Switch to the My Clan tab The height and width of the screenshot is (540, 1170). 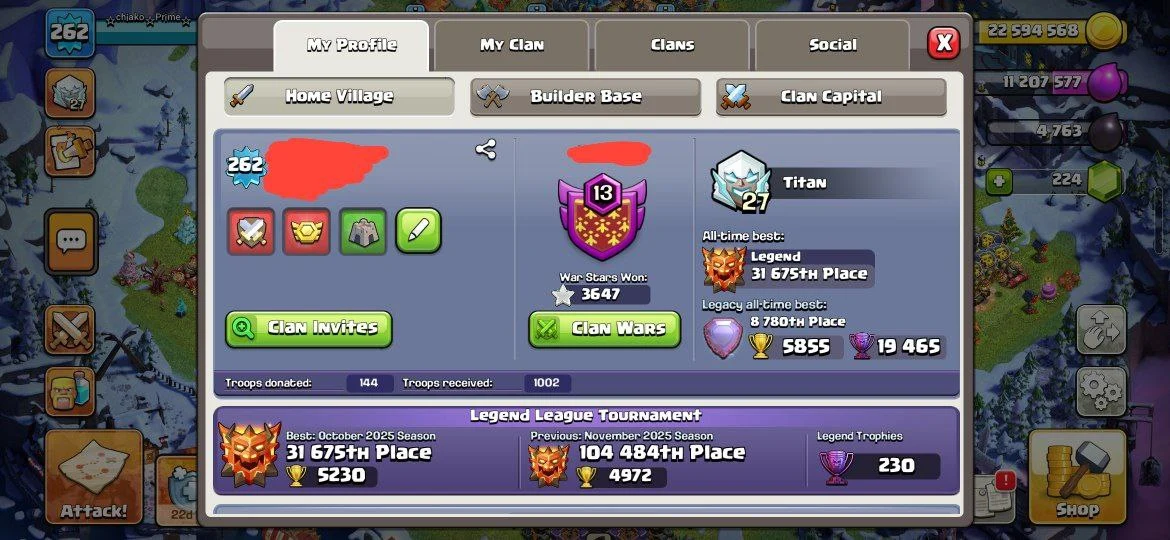pyautogui.click(x=512, y=45)
